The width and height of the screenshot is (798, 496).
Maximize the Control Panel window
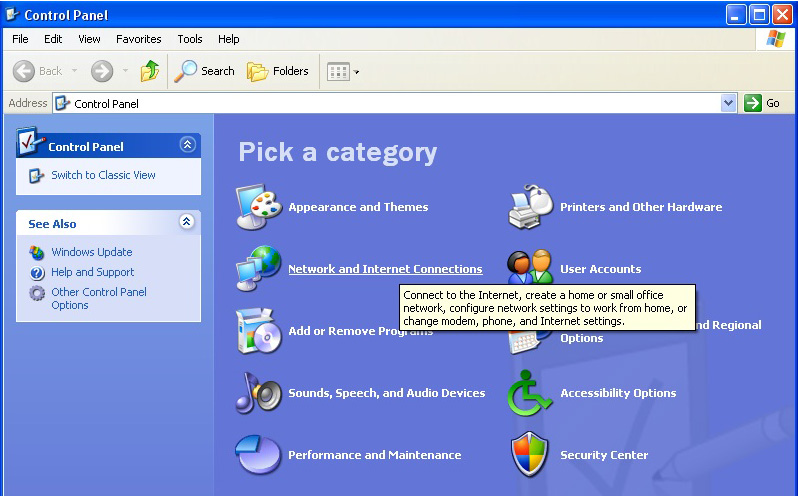click(759, 15)
